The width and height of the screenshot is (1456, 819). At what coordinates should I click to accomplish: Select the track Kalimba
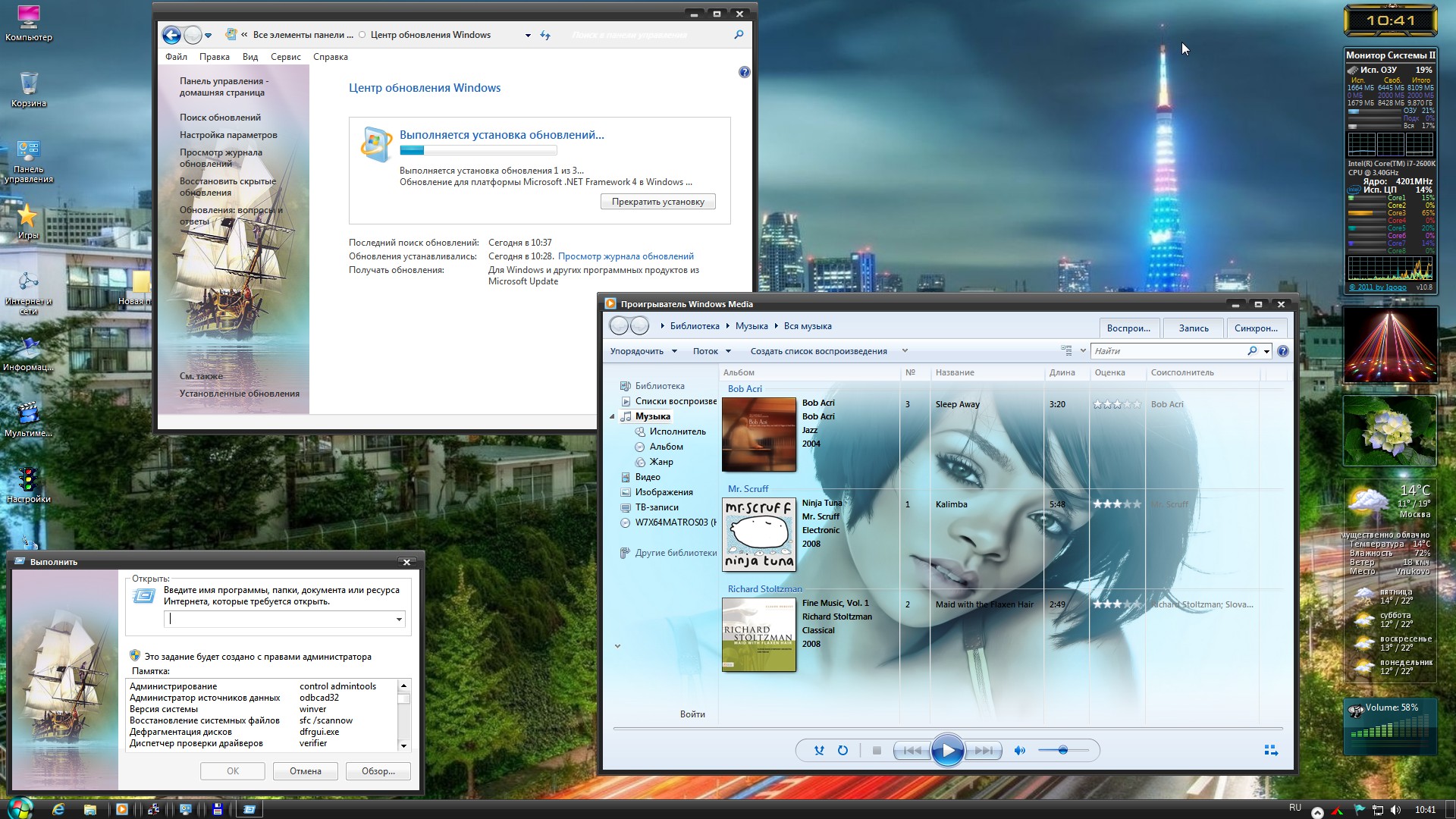pos(951,504)
